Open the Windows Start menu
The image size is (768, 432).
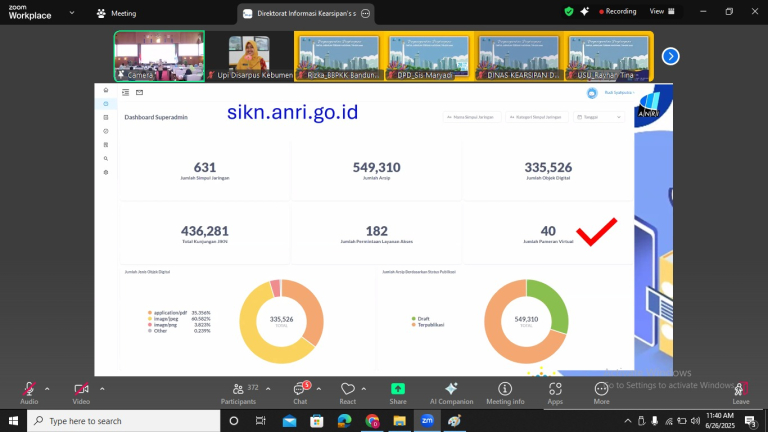coord(13,421)
